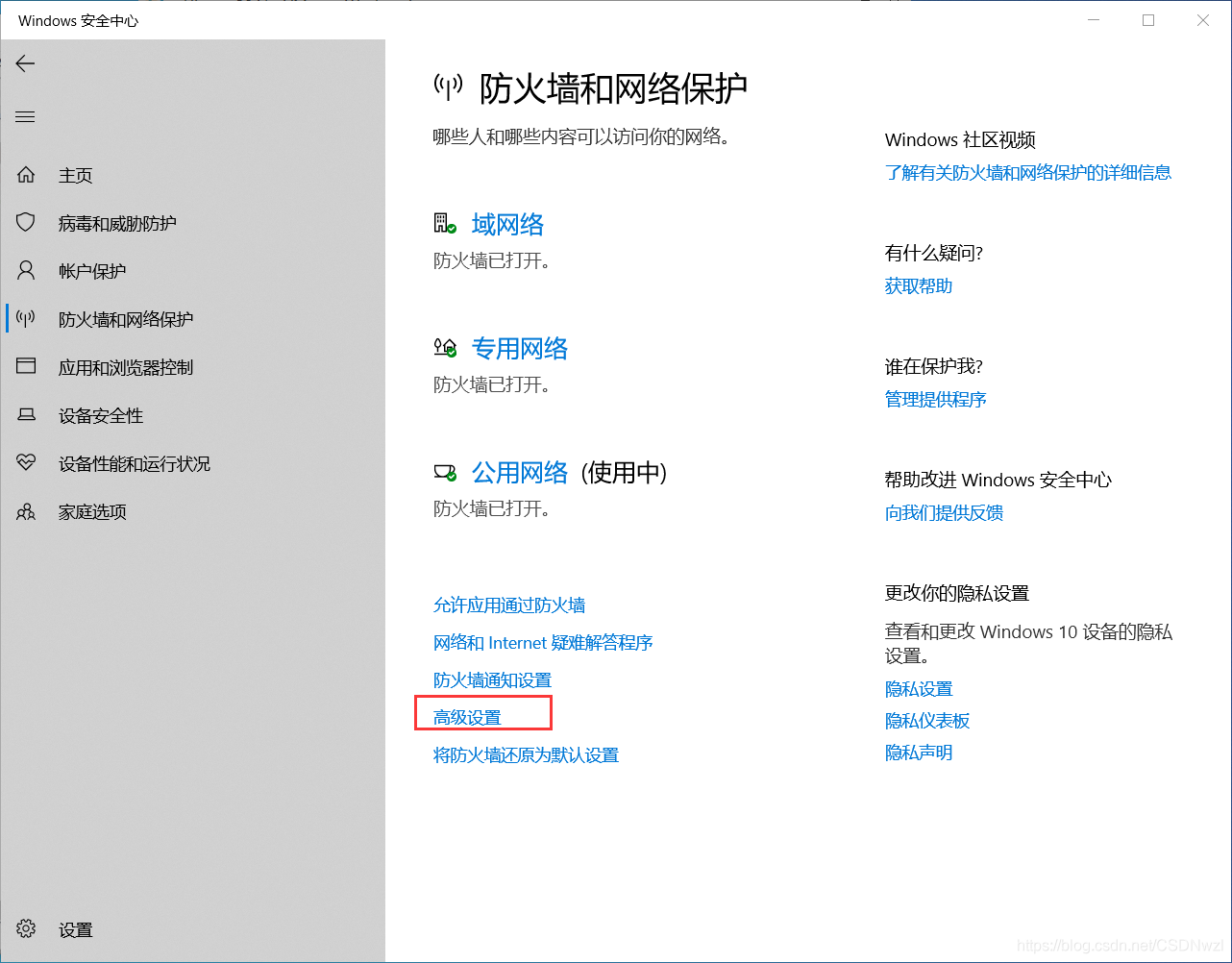Open the 专用网络 firewall settings
Screen dimensions: 1232x963
coord(520,349)
